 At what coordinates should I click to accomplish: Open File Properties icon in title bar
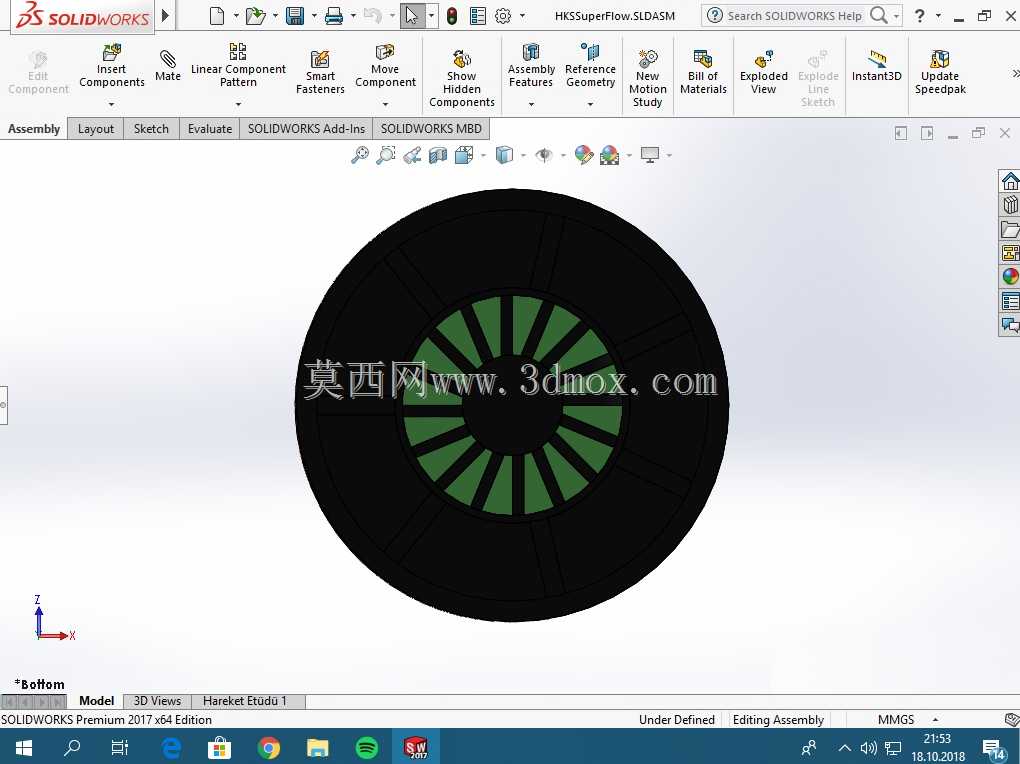point(477,16)
